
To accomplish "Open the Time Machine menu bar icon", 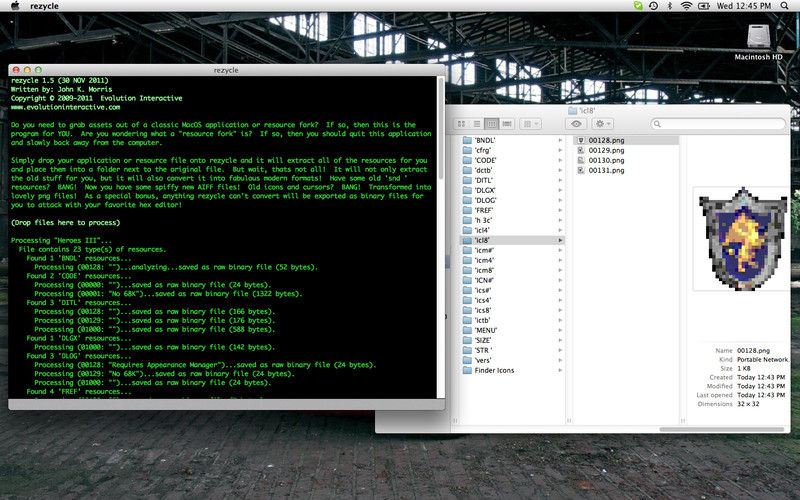I will coord(654,6).
